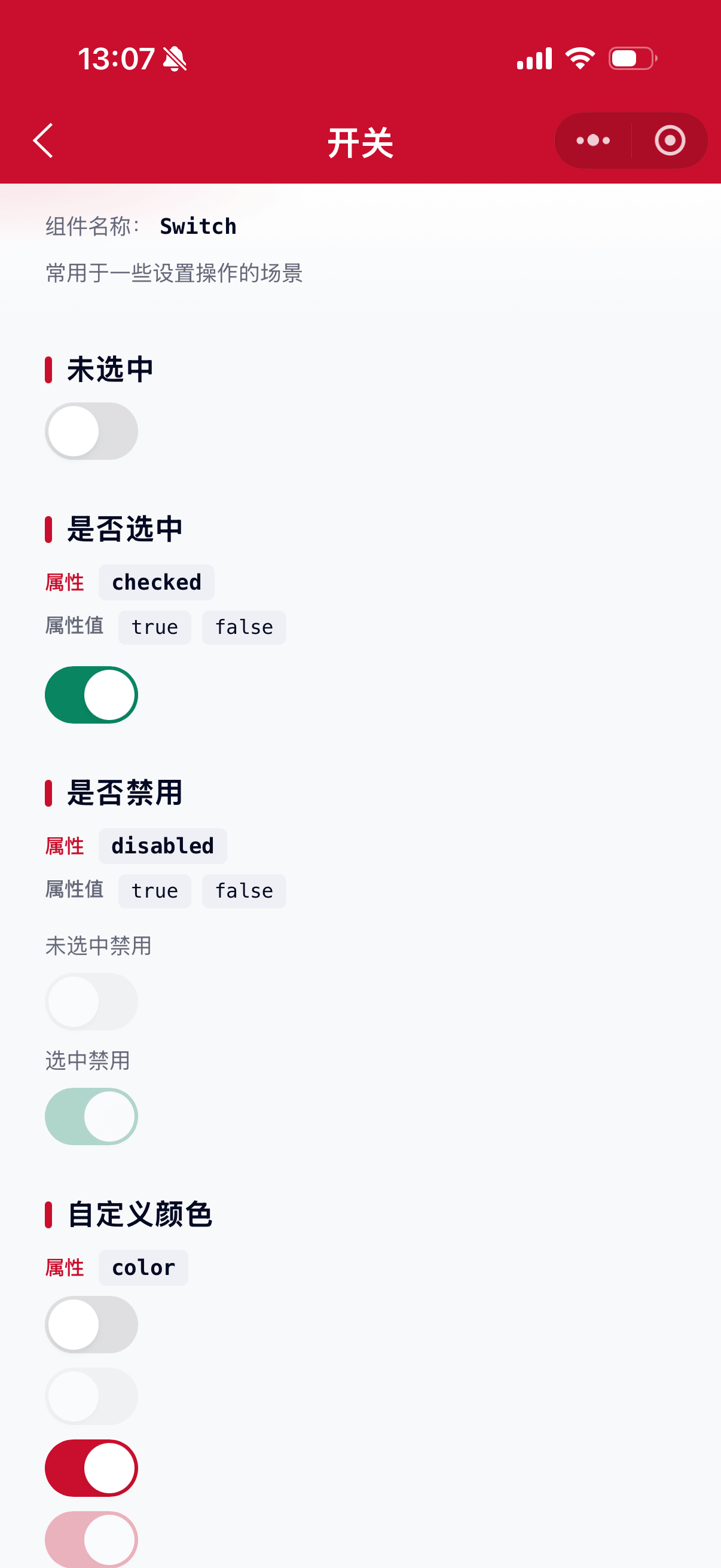Tap the faded pink disabled switch
Screen dimensions: 721x1568
[91, 1539]
